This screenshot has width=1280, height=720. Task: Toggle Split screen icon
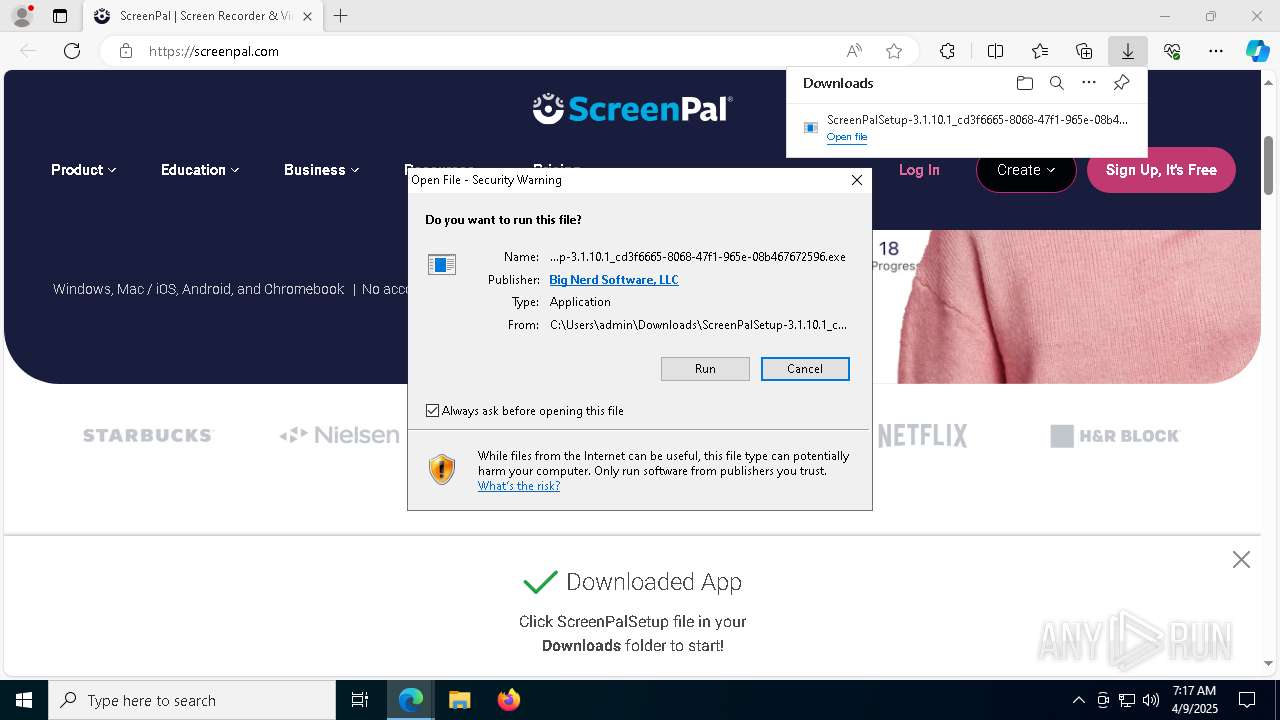point(995,51)
